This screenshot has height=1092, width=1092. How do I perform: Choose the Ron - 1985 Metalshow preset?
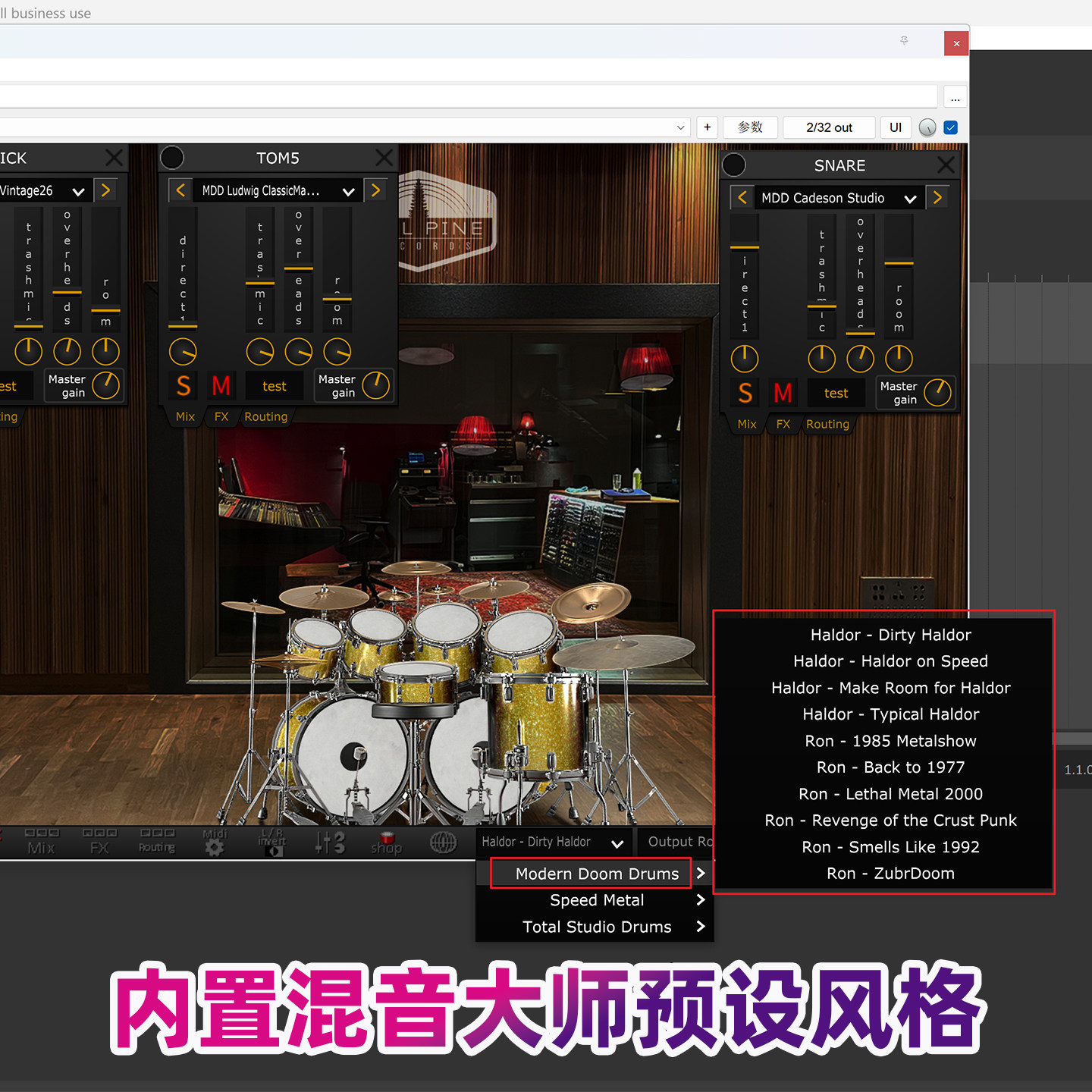[x=890, y=741]
